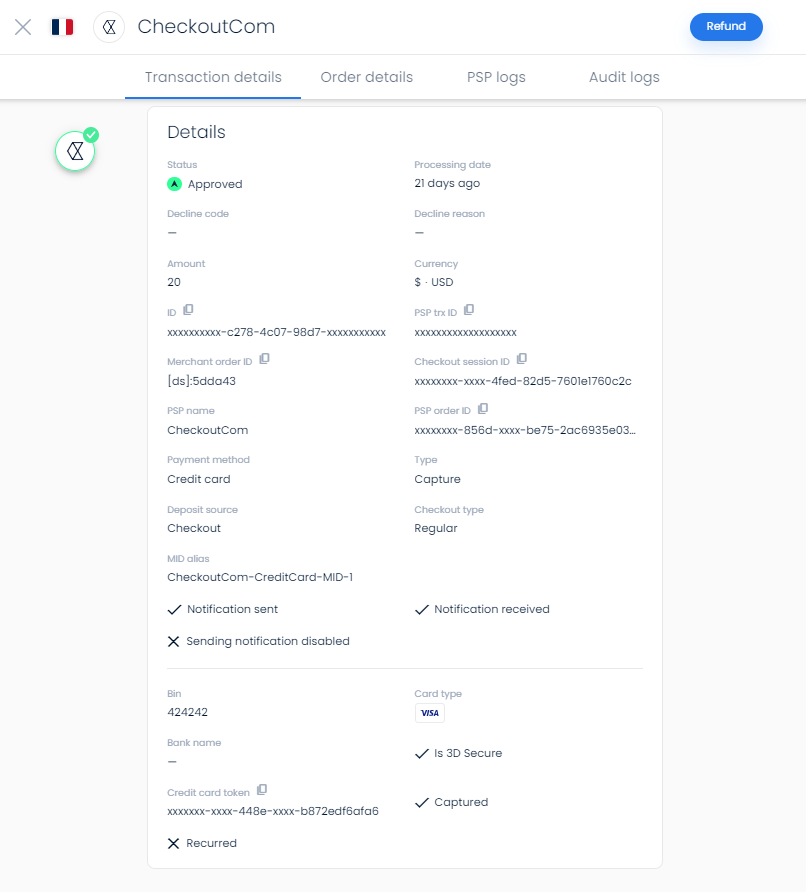The width and height of the screenshot is (806, 892).
Task: Select the credit card token value
Action: [x=273, y=811]
